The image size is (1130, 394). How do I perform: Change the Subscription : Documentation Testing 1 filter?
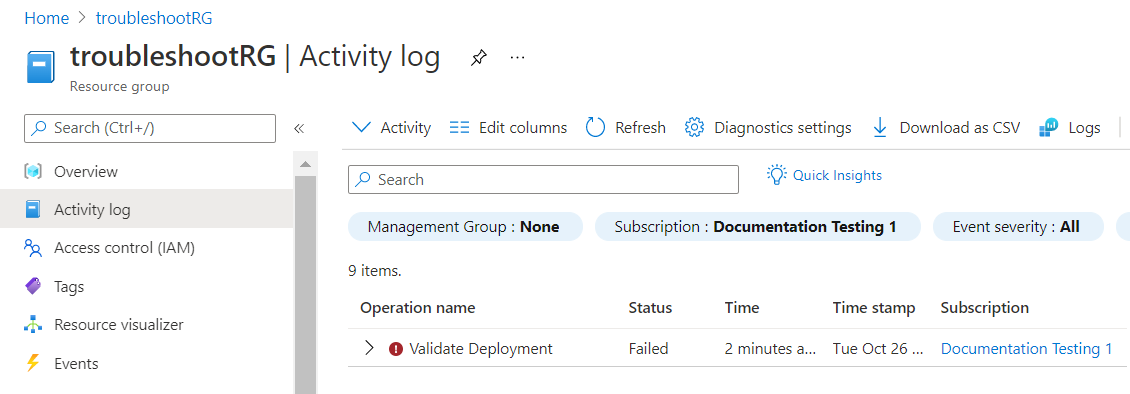coord(757,227)
